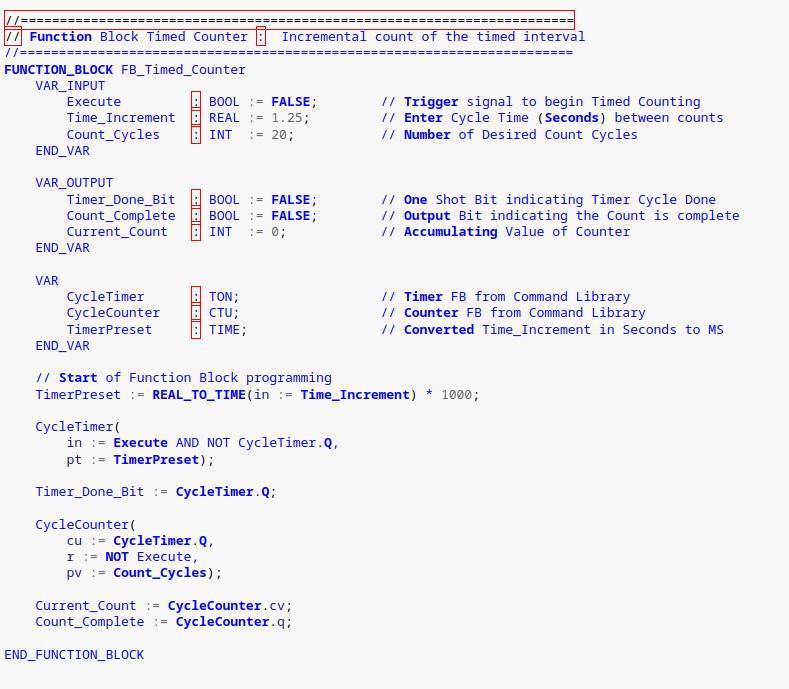Viewport: 789px width, 689px height.
Task: Click the Count_Cycles declaration in VAR_INPUT
Action: (x=113, y=135)
